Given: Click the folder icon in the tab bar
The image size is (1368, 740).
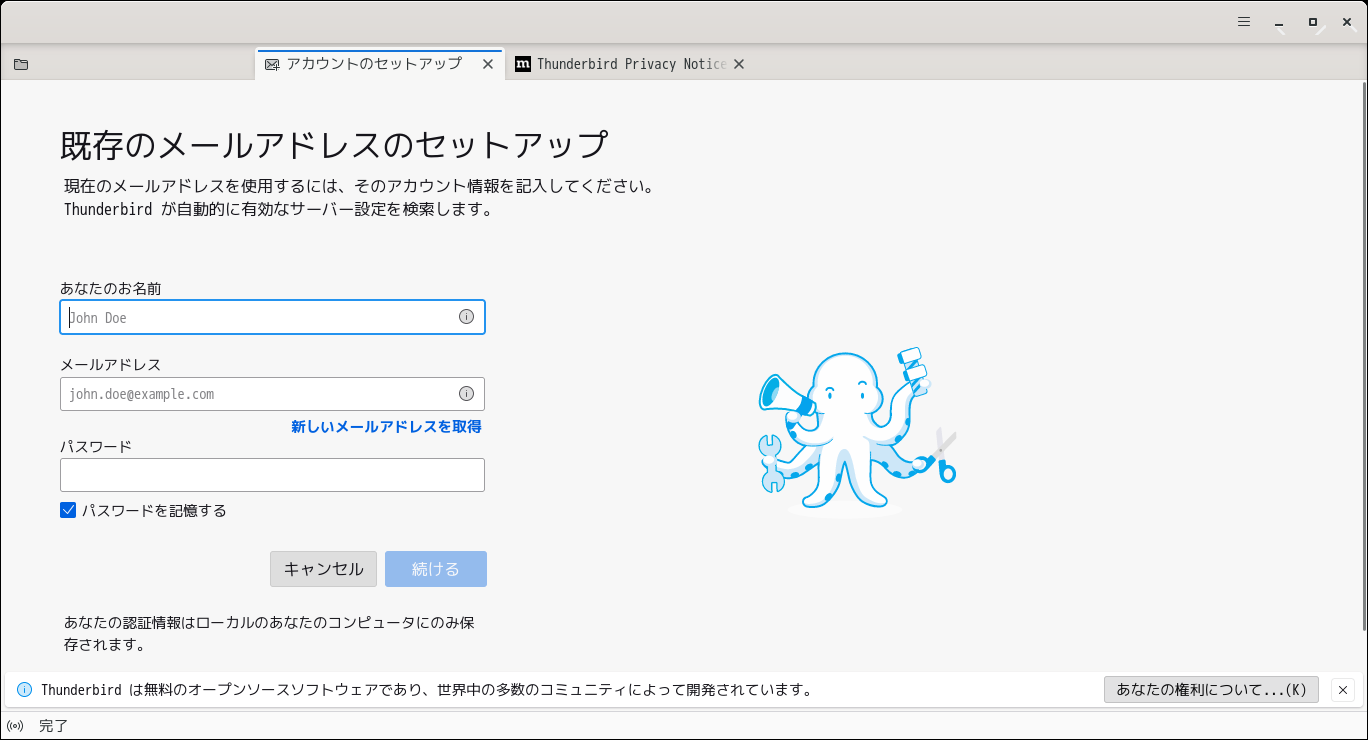Looking at the screenshot, I should point(21,64).
